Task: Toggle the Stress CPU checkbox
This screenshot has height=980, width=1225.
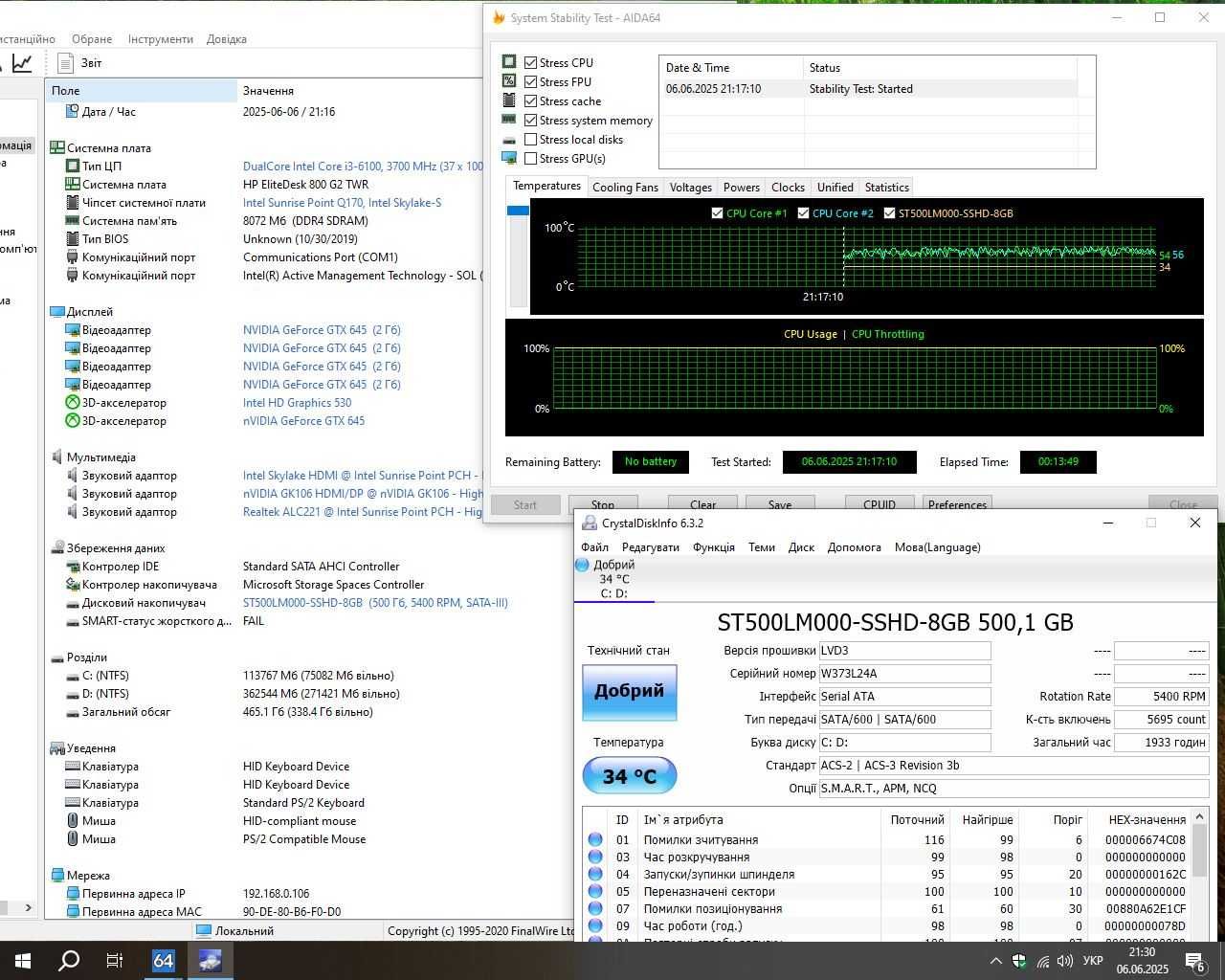Action: click(530, 63)
